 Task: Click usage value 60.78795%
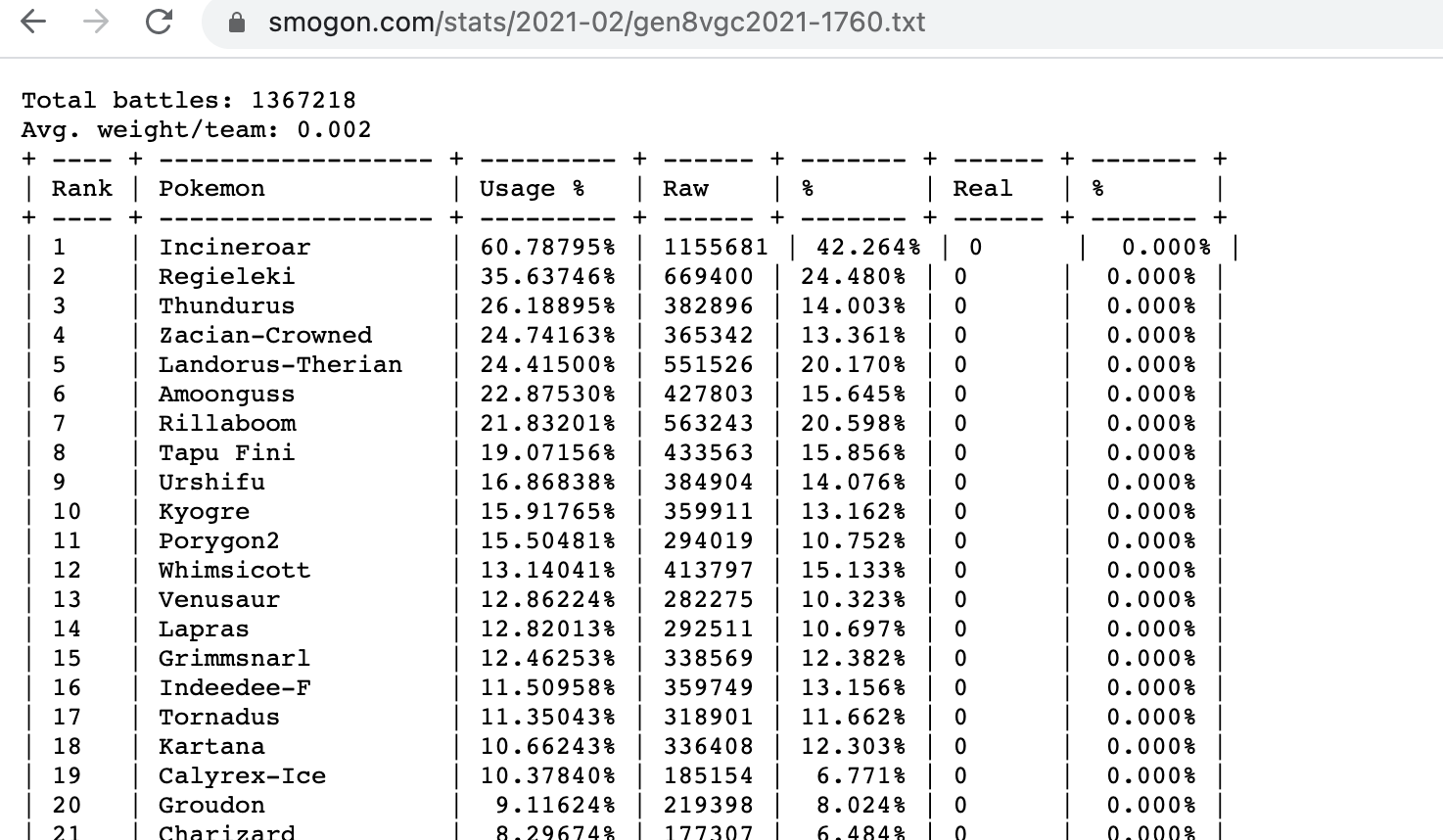tap(547, 247)
